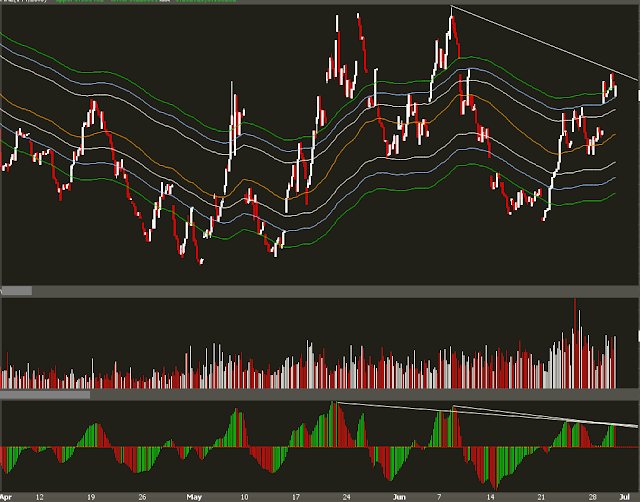Click the tallest red volume bar

click(575, 343)
